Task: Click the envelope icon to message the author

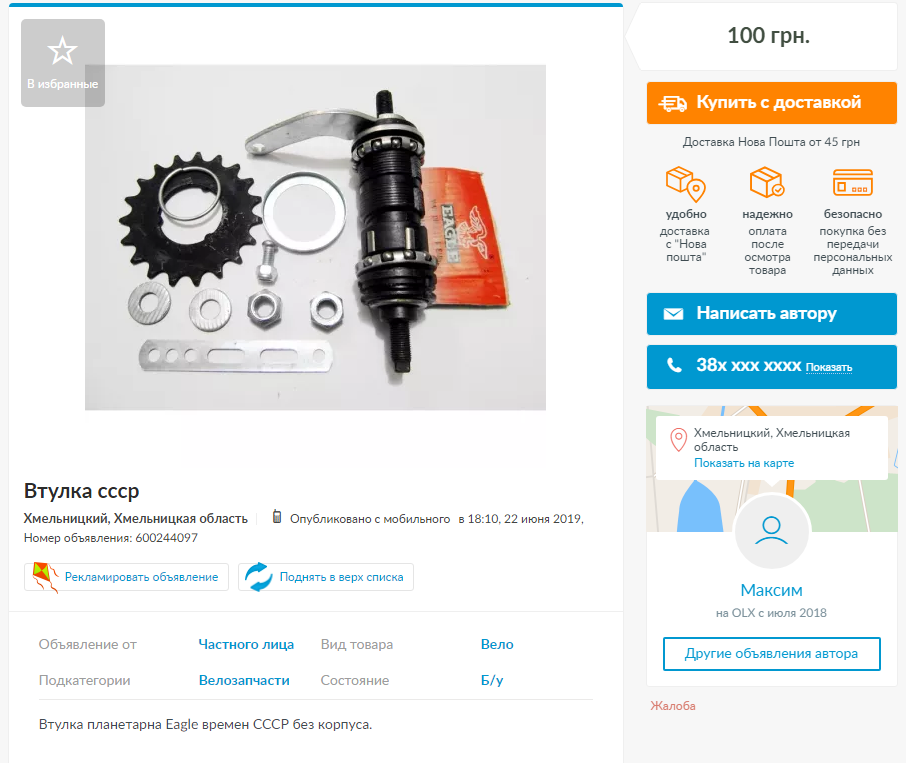Action: [x=673, y=314]
